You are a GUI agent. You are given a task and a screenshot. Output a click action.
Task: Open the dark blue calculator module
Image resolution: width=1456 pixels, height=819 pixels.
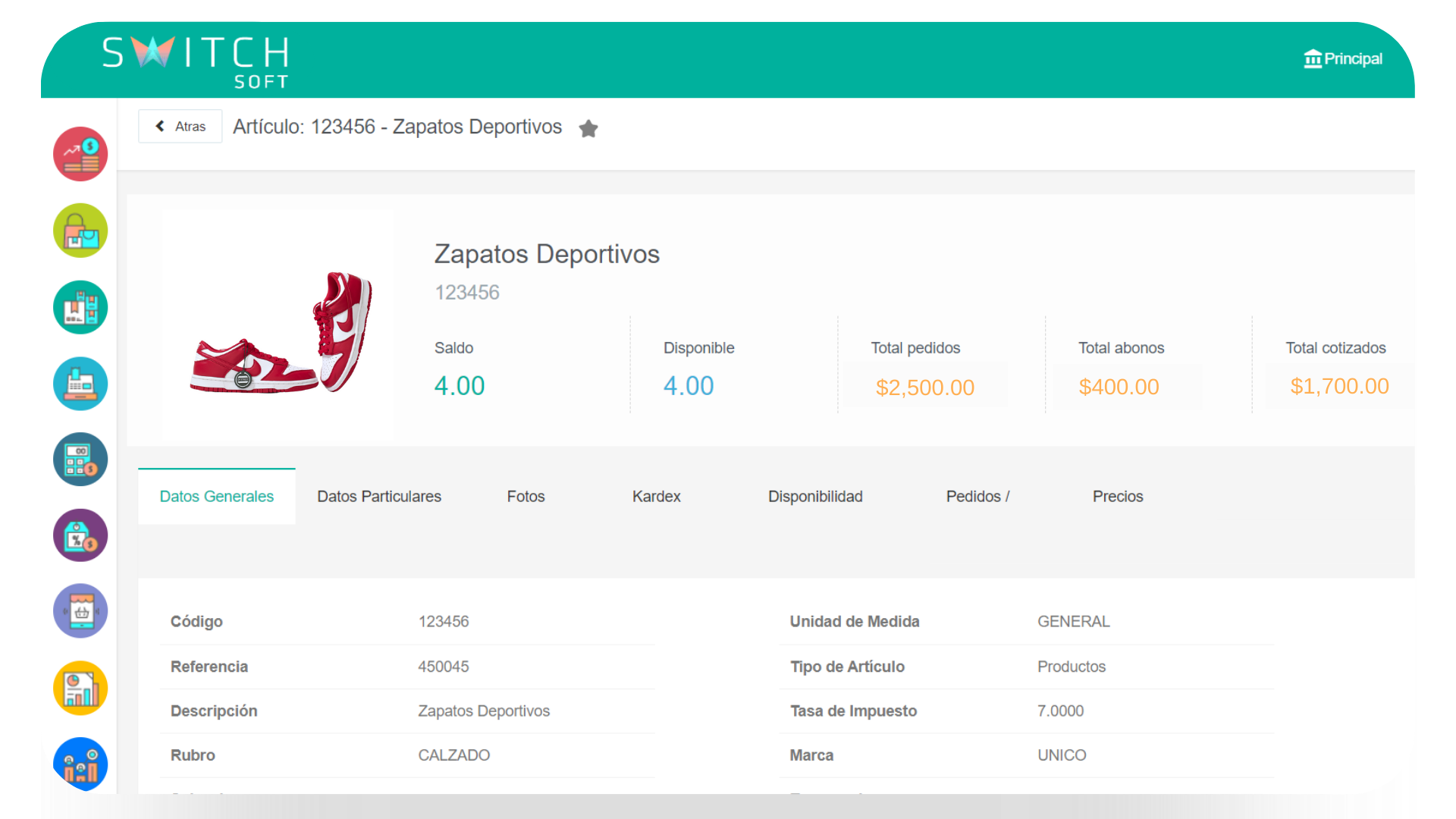point(80,460)
